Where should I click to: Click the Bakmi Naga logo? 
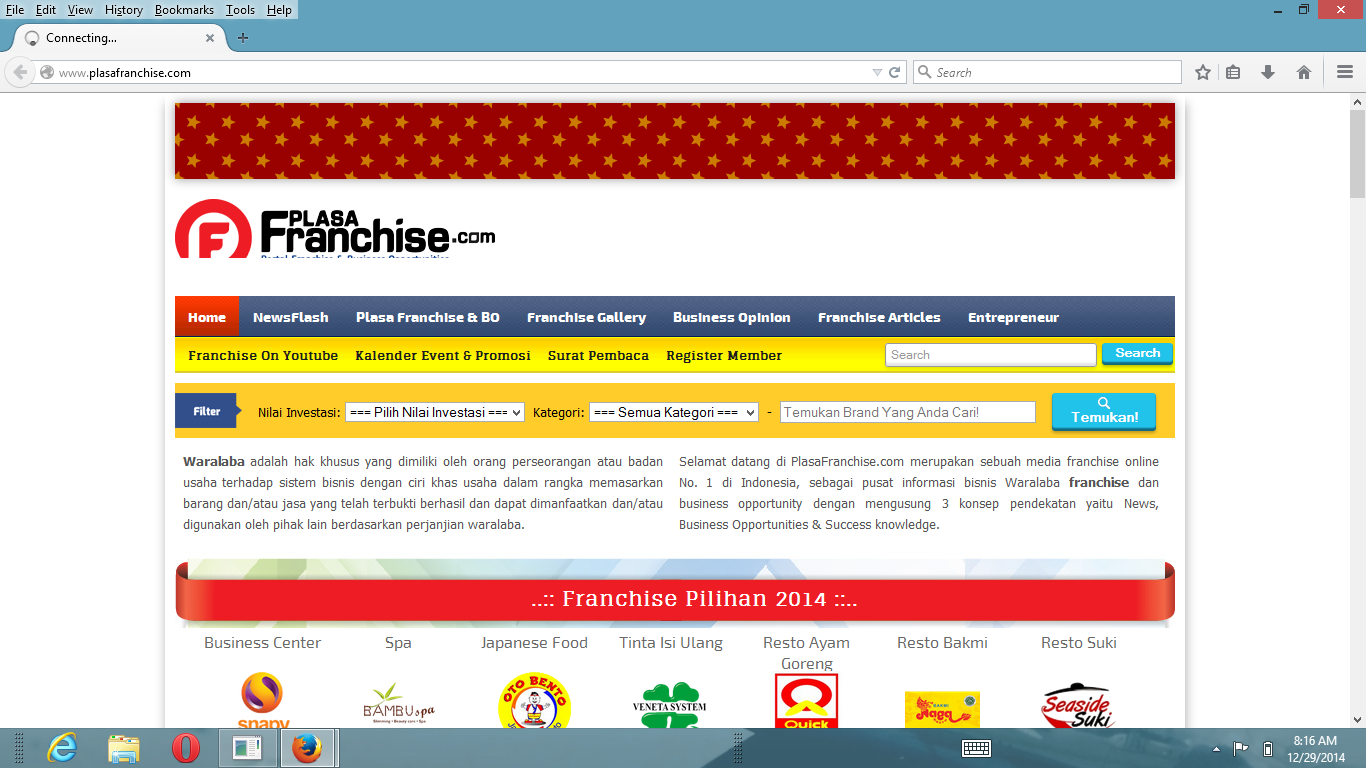click(942, 709)
